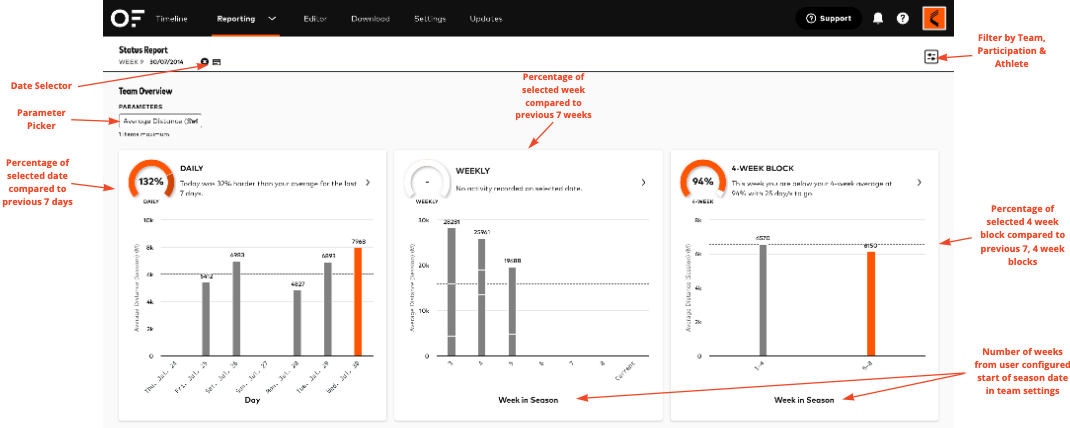The image size is (1070, 428).
Task: Open the Average Distance parameter picker
Action: [x=160, y=121]
